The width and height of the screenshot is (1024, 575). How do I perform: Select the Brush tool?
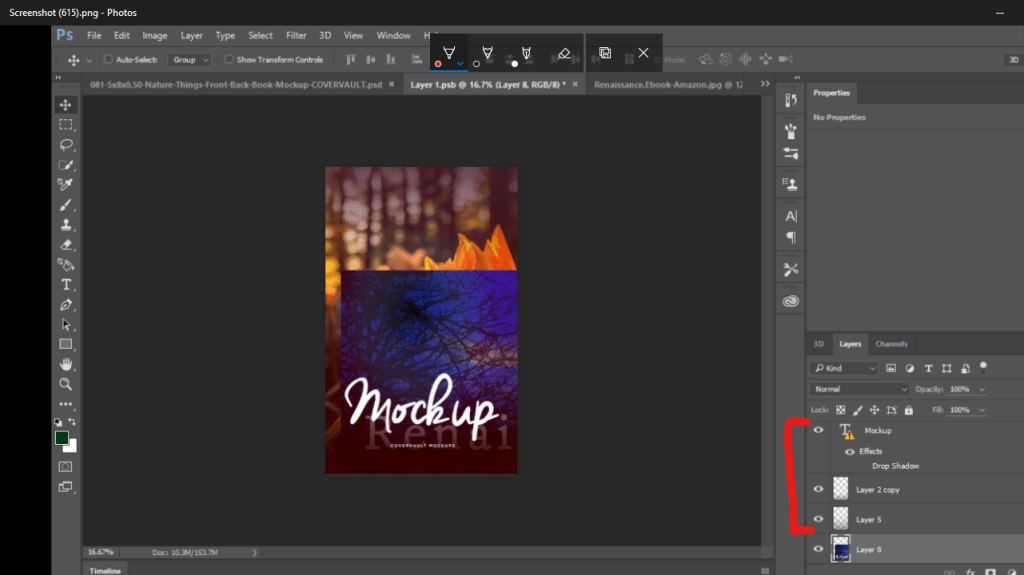coord(66,204)
